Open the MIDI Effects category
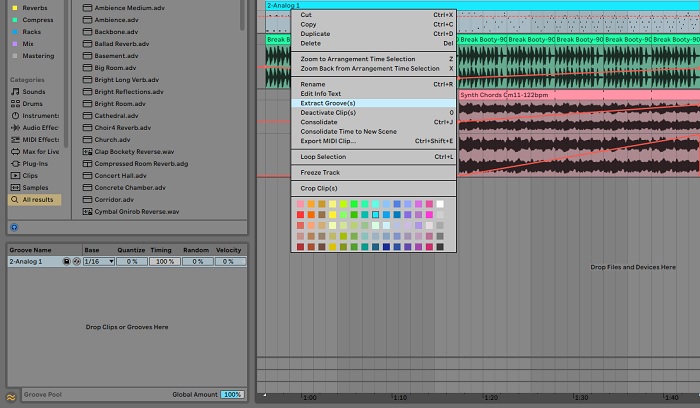This screenshot has height=408, width=700. (x=35, y=140)
